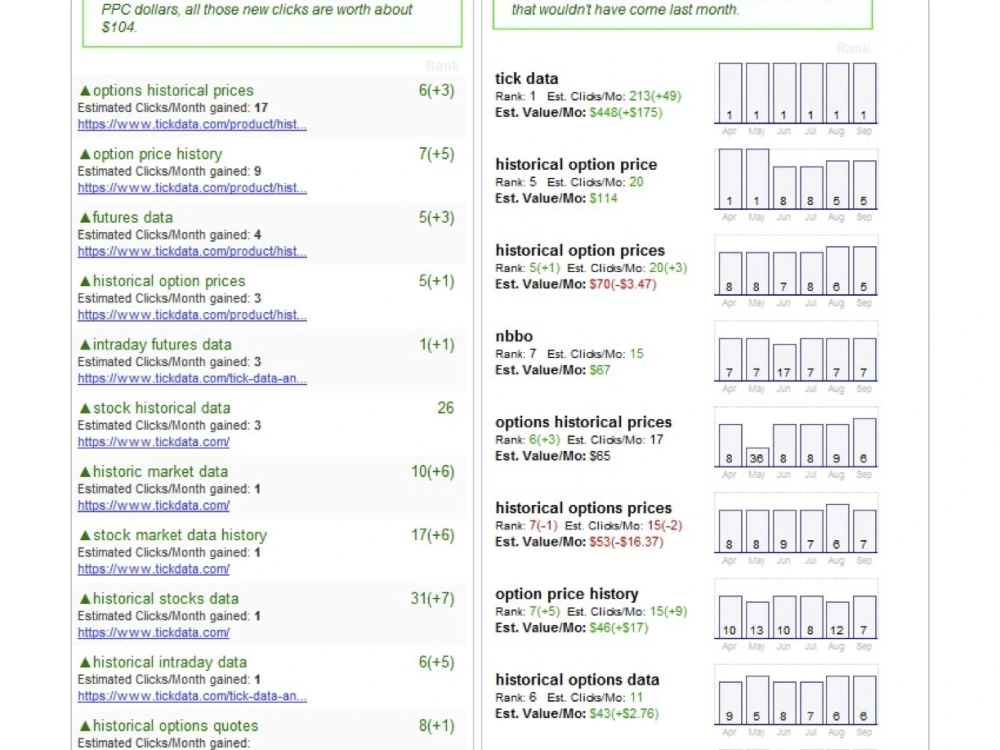Click the green up arrow beside option price history
Image resolution: width=1000 pixels, height=750 pixels.
[85, 154]
